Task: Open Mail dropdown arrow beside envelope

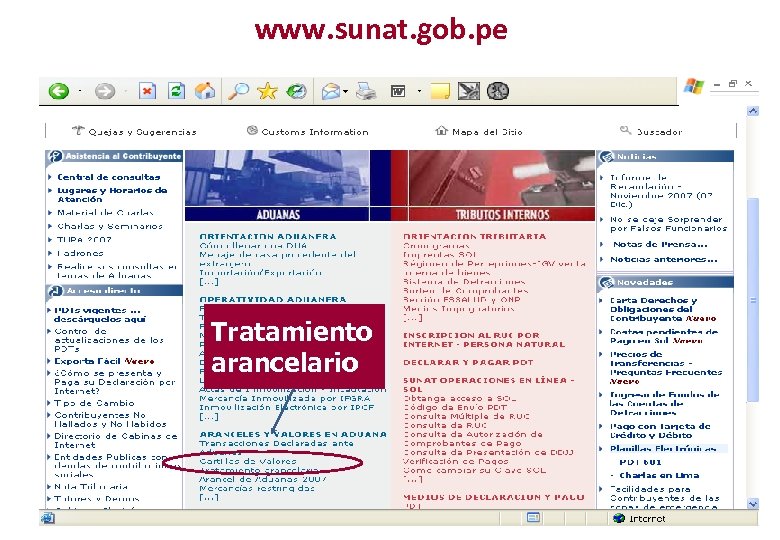Action: [345, 91]
